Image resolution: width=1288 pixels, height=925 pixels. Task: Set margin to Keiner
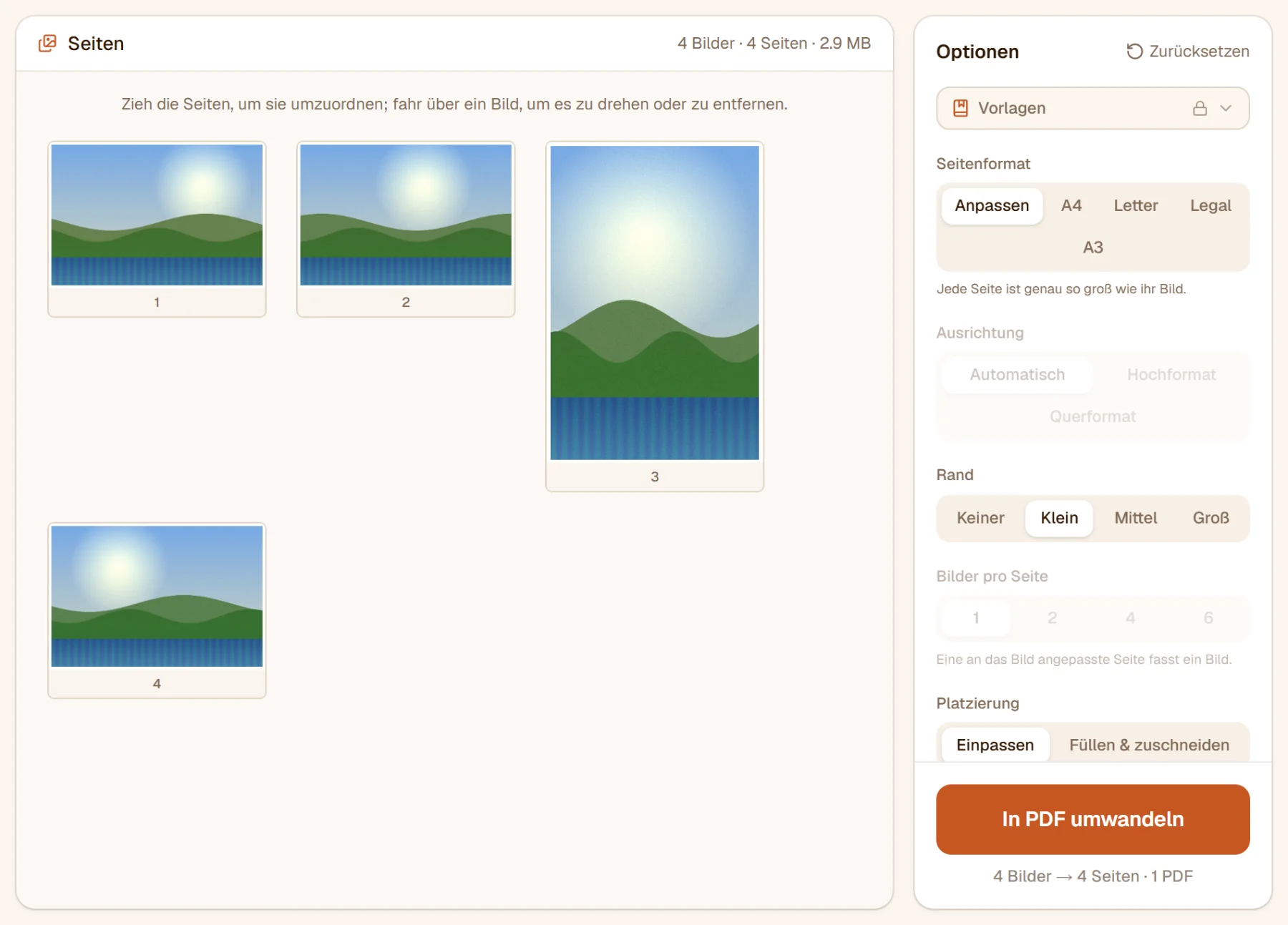coord(980,518)
